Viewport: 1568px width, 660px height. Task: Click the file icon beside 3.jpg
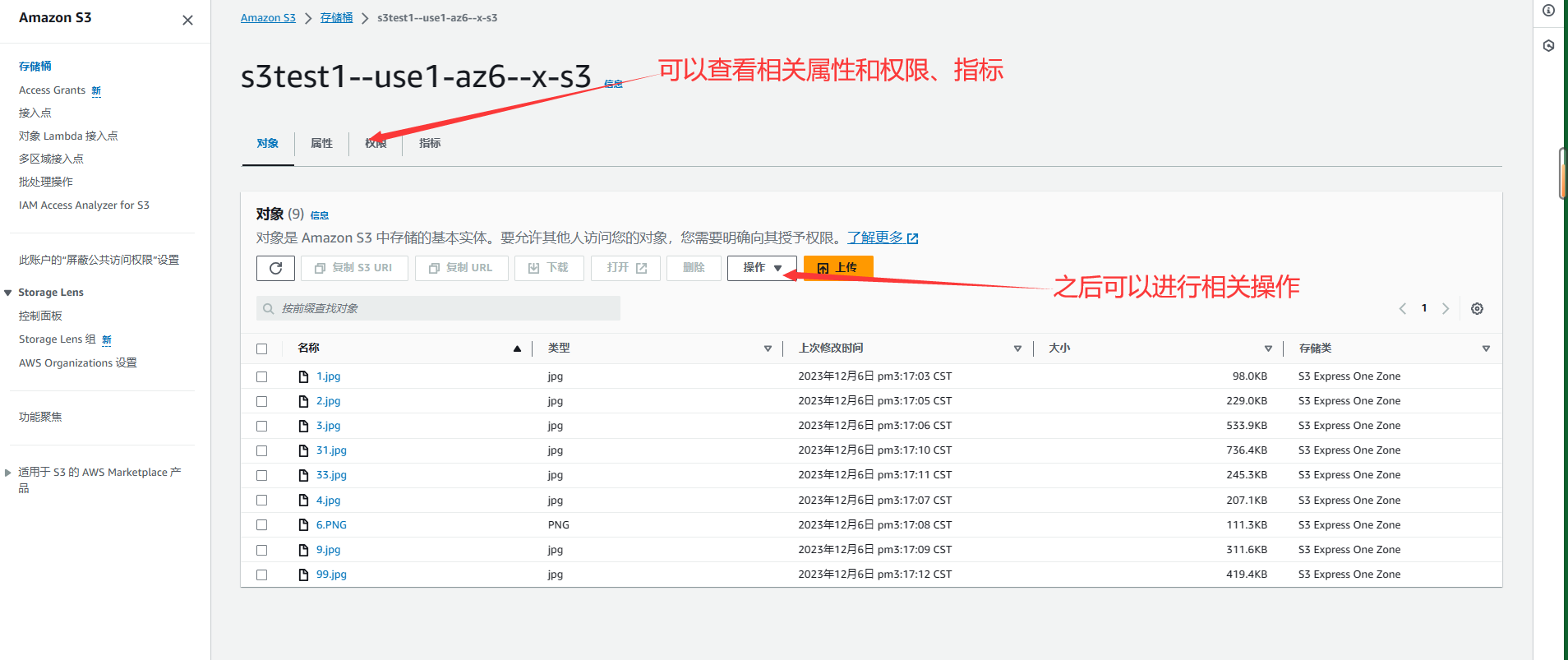click(x=303, y=426)
